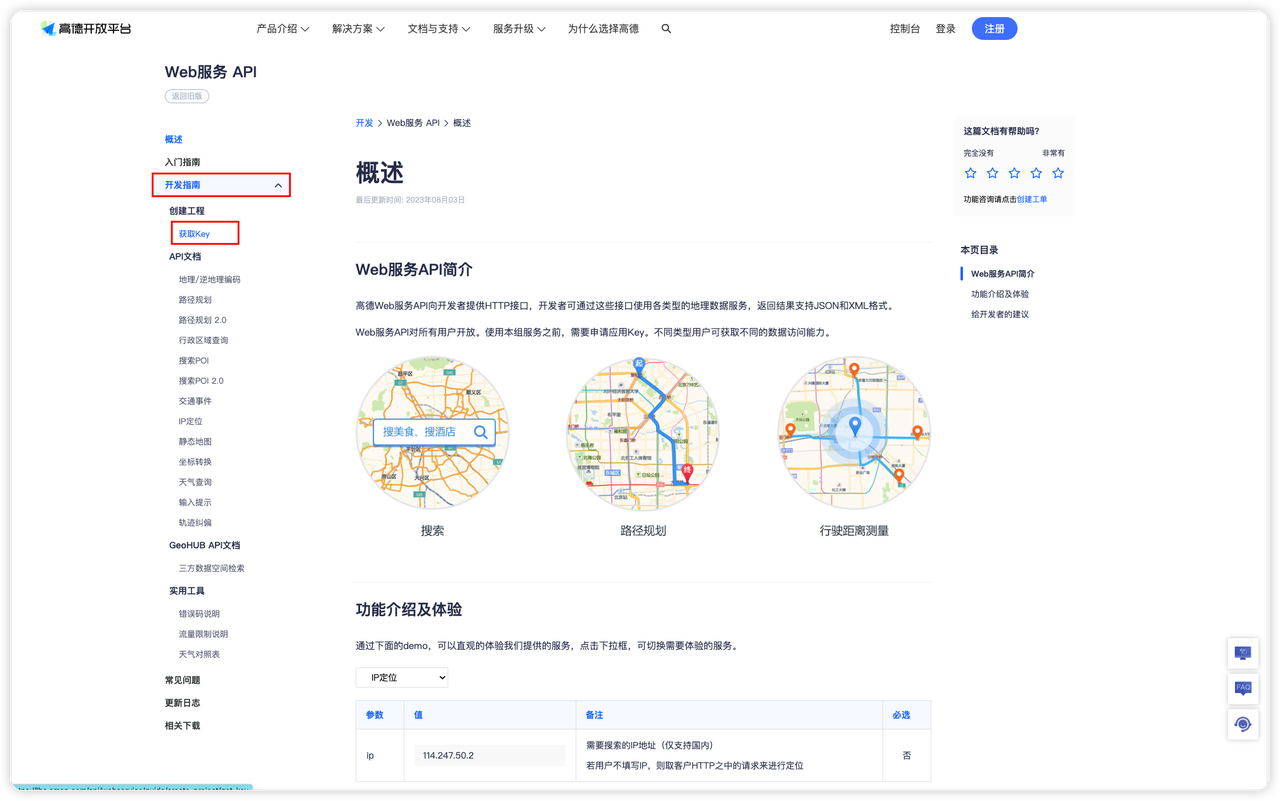
Task: Open 天气查询 doc
Action: 195,482
